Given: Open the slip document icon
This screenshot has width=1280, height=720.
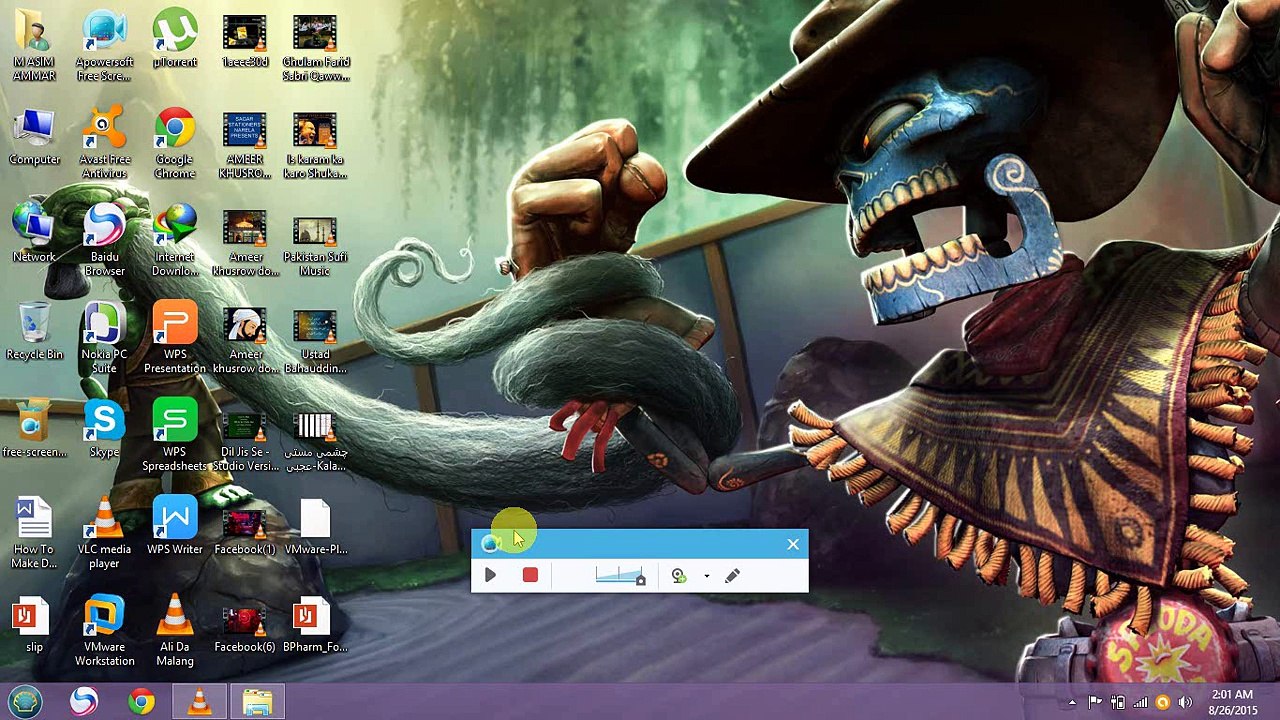Looking at the screenshot, I should (x=34, y=625).
